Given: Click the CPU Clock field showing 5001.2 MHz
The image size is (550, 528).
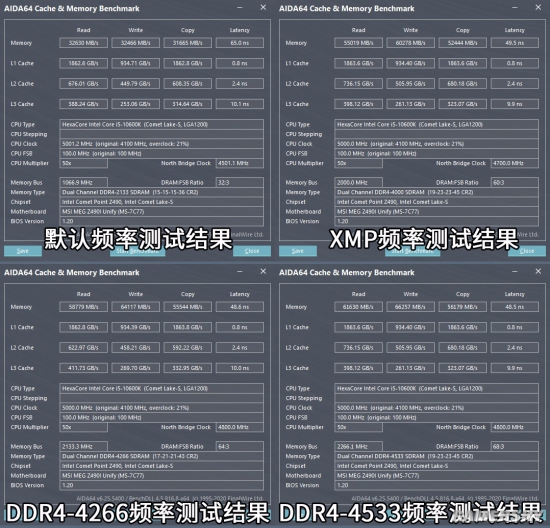Looking at the screenshot, I should [162, 144].
